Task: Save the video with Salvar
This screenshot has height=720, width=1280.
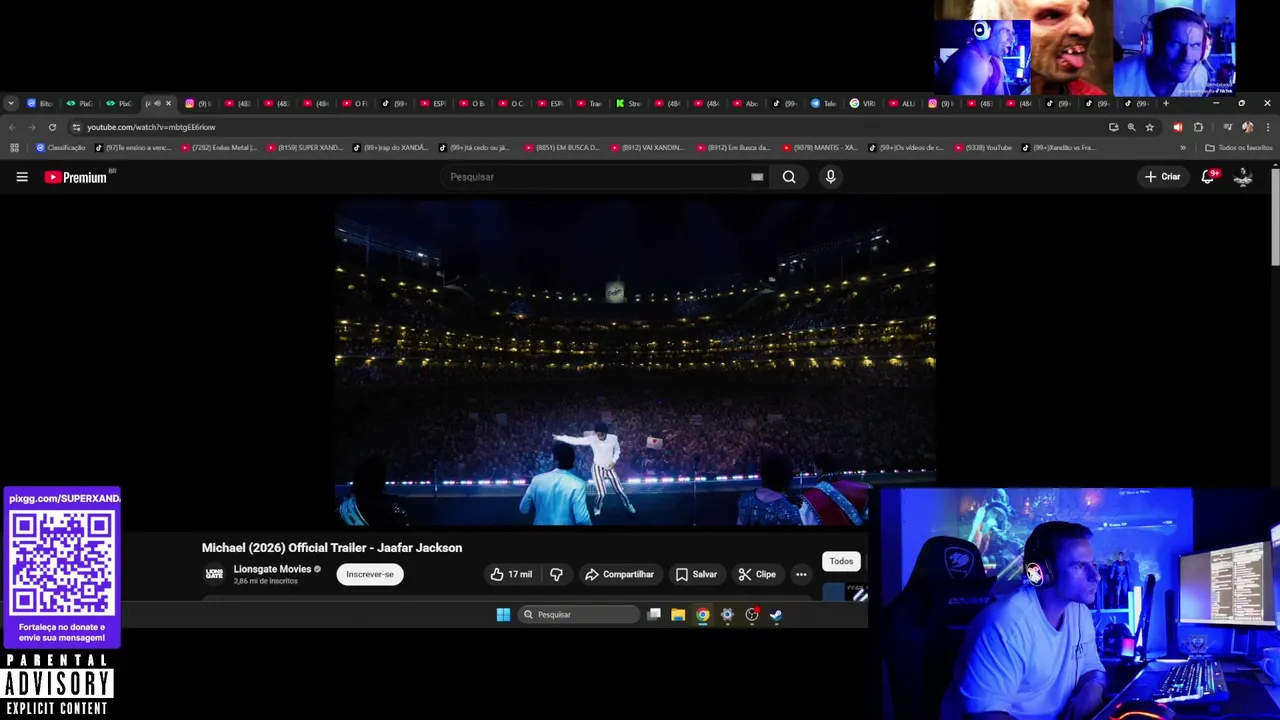Action: coord(696,574)
